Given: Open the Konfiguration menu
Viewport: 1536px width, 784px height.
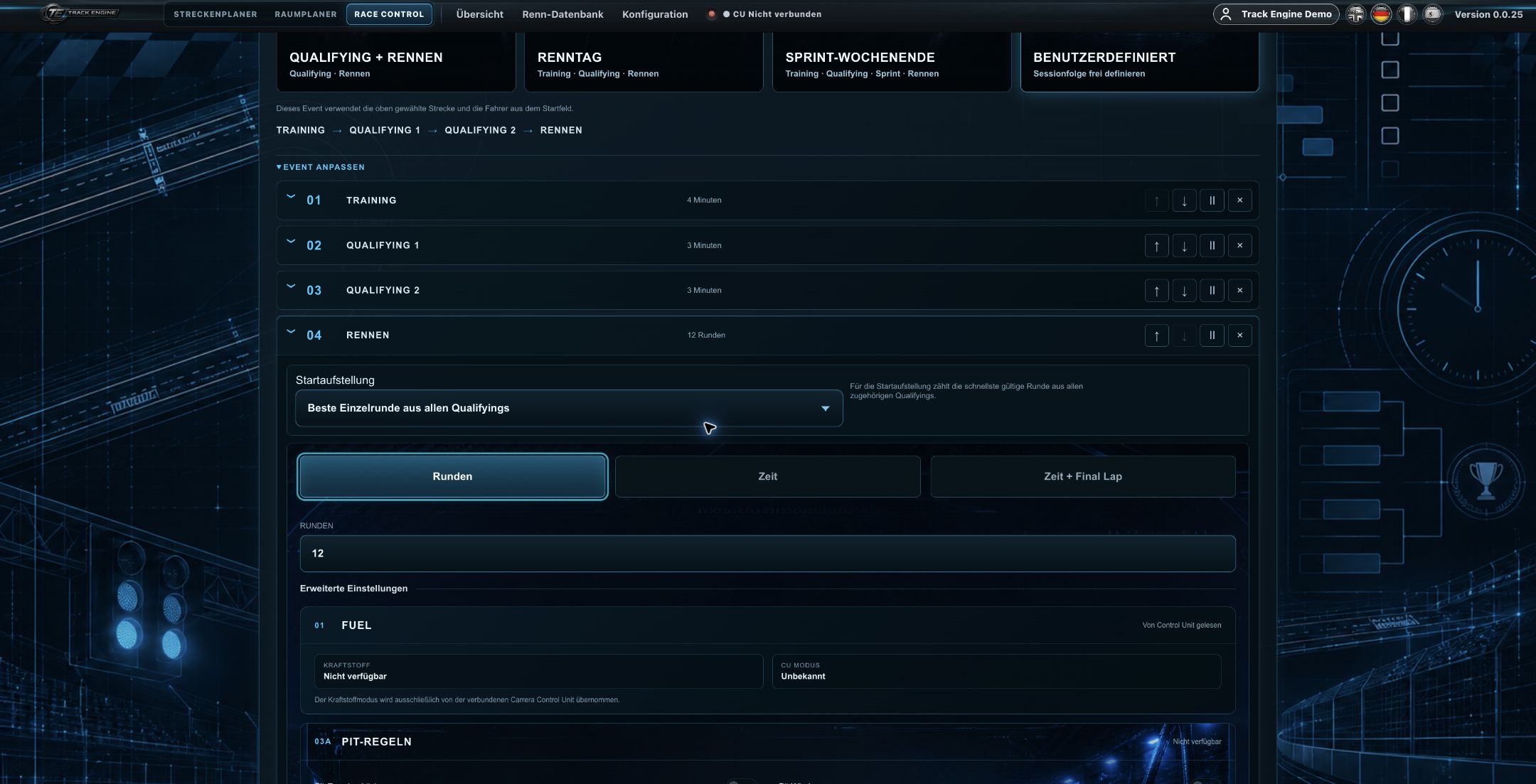Looking at the screenshot, I should click(x=655, y=14).
